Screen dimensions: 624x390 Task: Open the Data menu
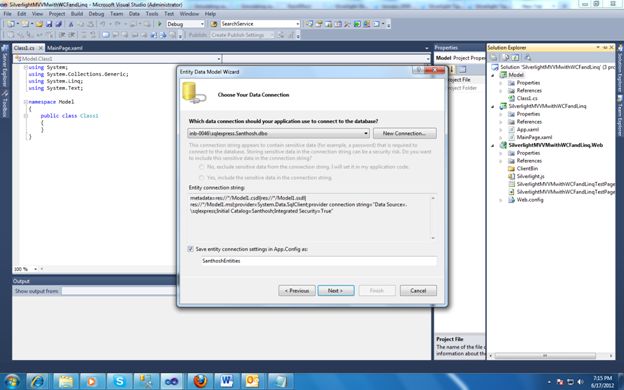[x=134, y=14]
